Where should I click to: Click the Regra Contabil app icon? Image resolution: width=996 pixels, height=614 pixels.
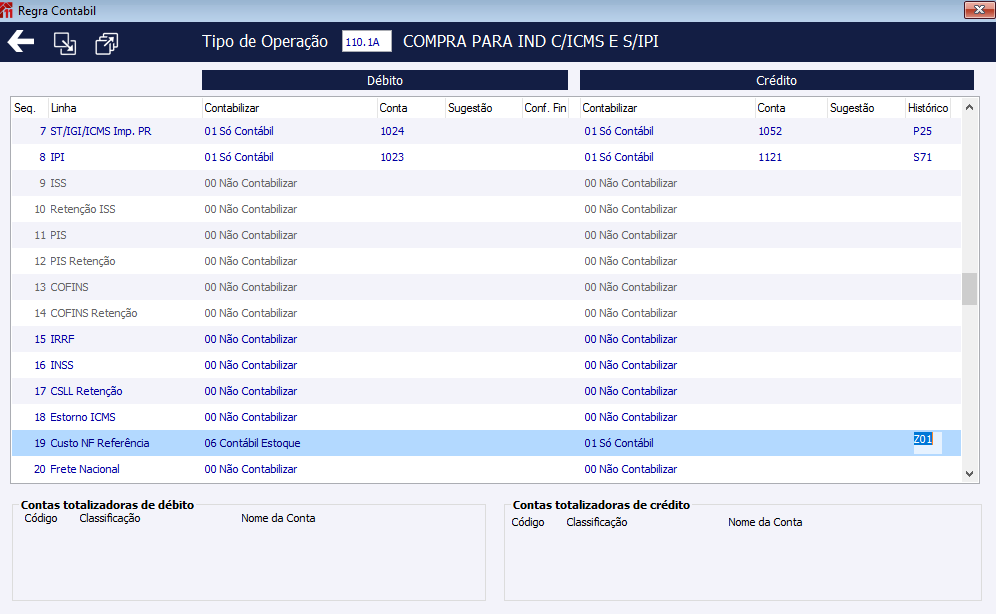[6, 10]
